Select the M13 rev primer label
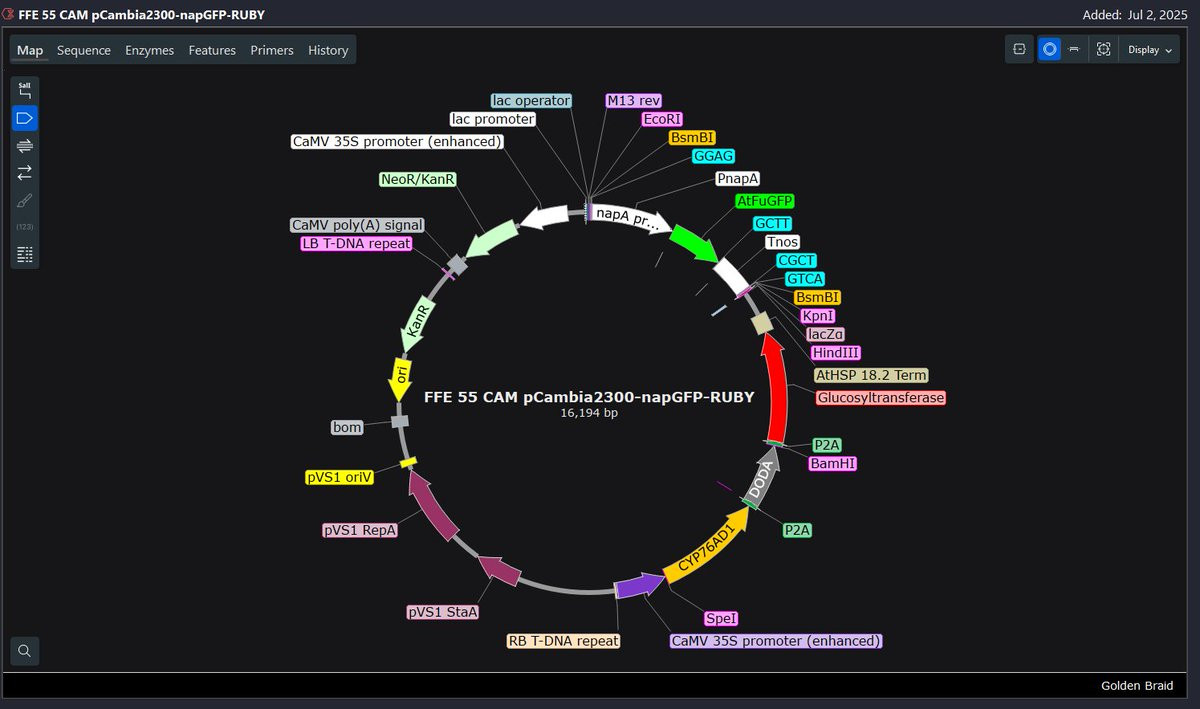Image resolution: width=1200 pixels, height=709 pixels. (x=634, y=100)
